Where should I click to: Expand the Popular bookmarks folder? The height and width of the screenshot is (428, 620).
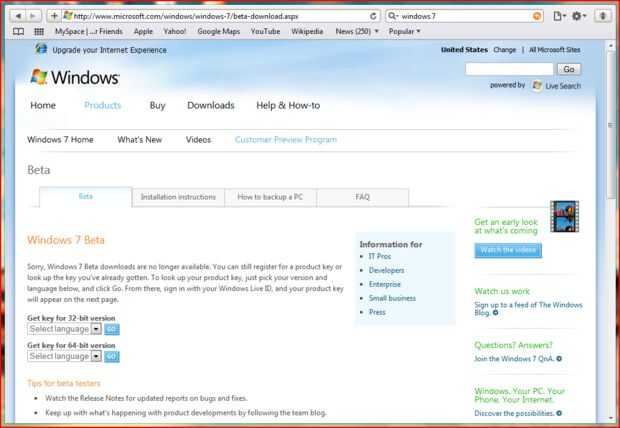tap(404, 31)
